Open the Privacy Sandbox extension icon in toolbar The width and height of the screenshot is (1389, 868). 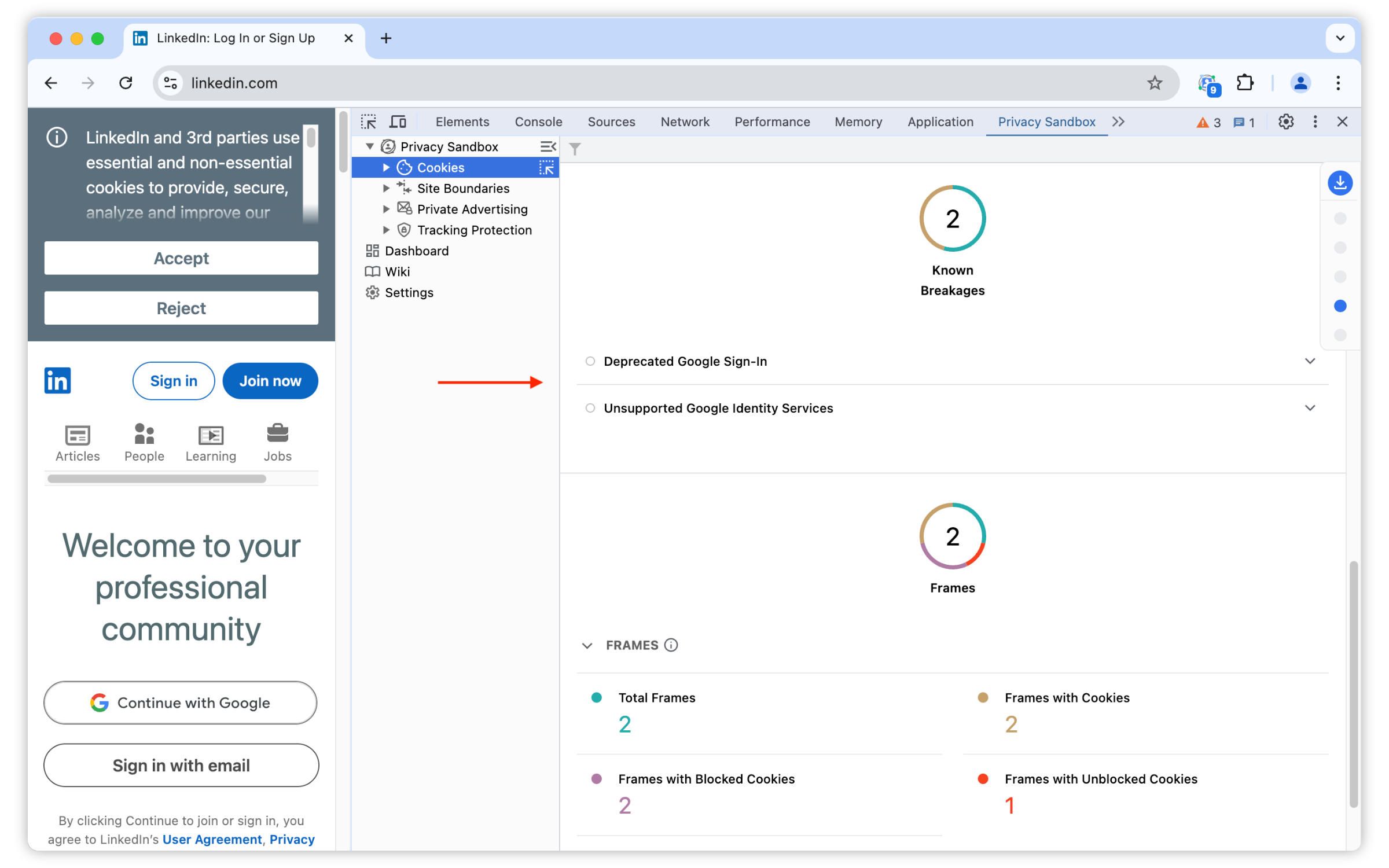1209,84
